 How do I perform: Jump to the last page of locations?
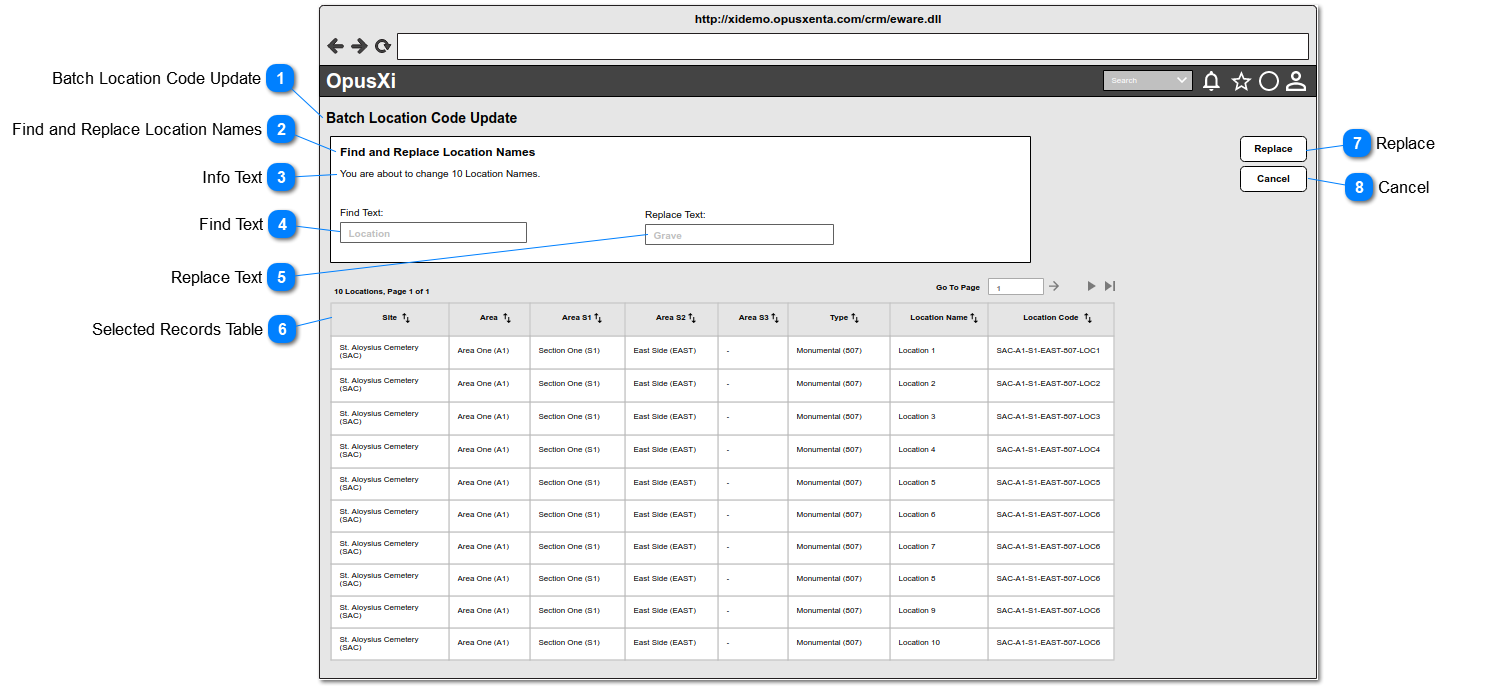(x=1110, y=287)
